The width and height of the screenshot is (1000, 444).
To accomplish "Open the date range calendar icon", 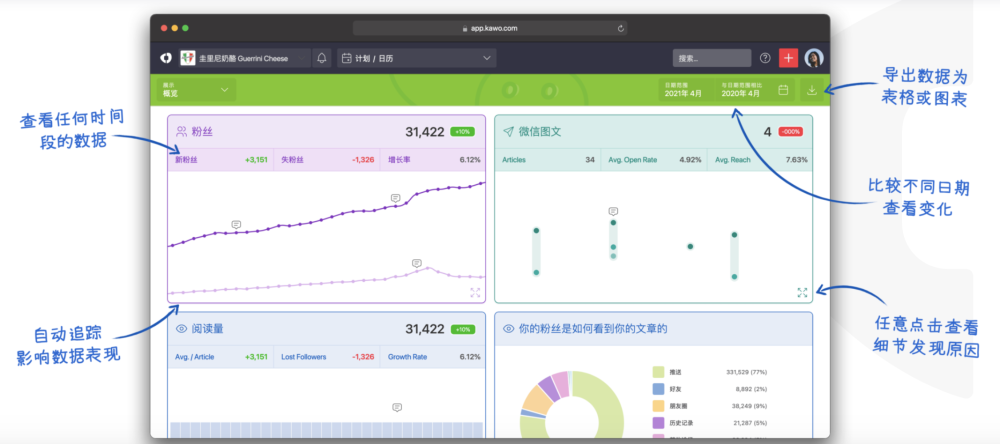I will click(x=783, y=90).
